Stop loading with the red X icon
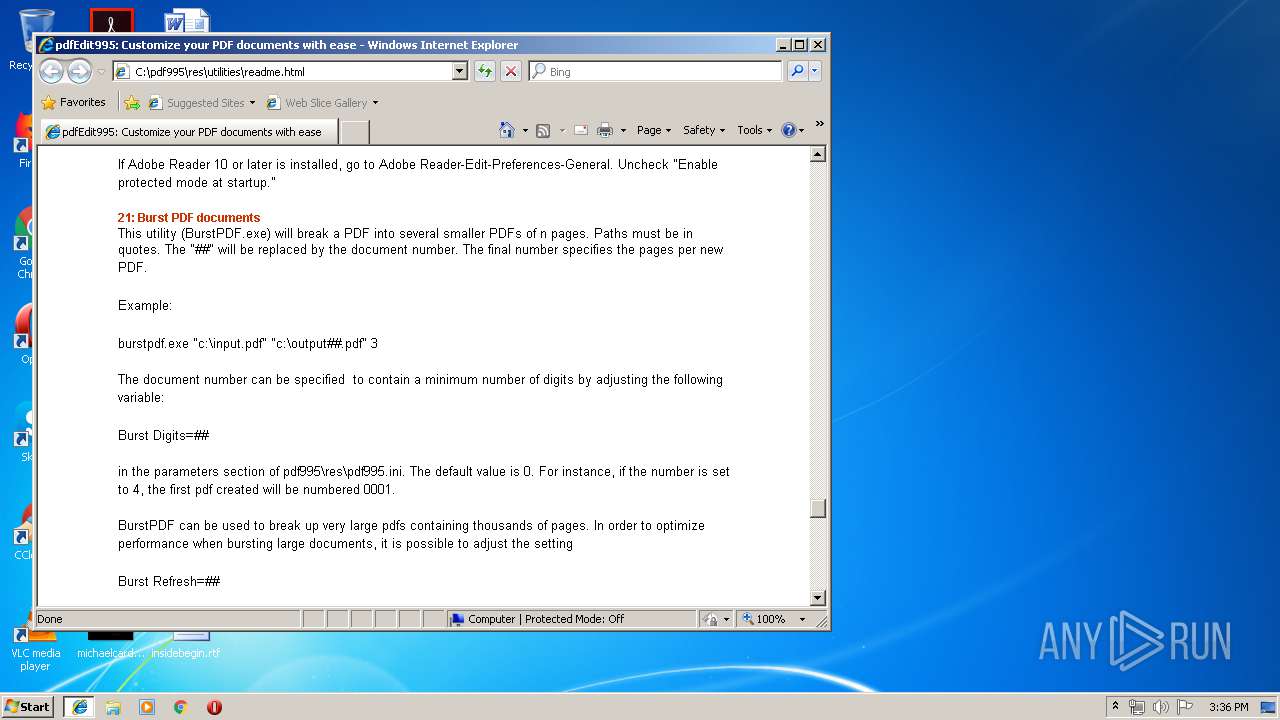The height and width of the screenshot is (720, 1280). click(510, 71)
